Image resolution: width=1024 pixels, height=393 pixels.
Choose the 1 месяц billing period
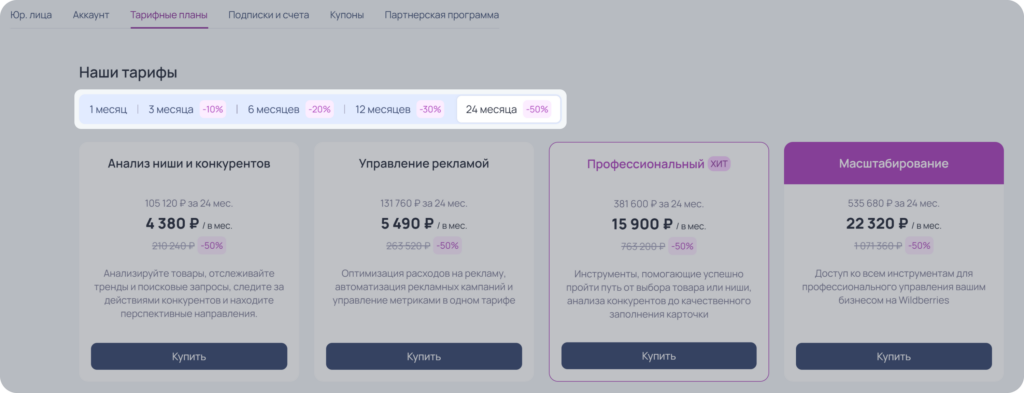pyautogui.click(x=108, y=110)
